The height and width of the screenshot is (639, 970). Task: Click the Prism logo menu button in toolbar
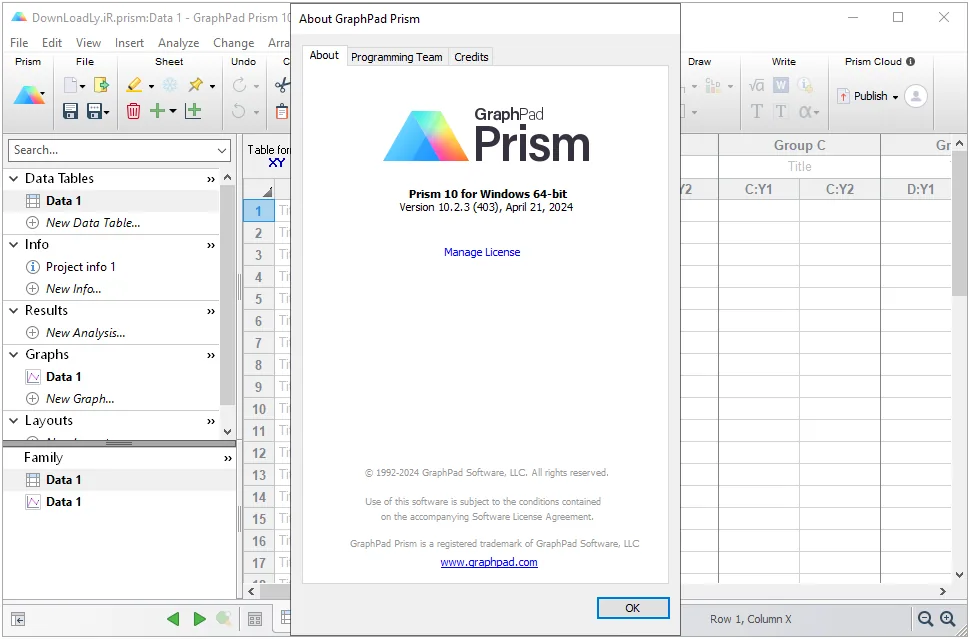(x=29, y=96)
